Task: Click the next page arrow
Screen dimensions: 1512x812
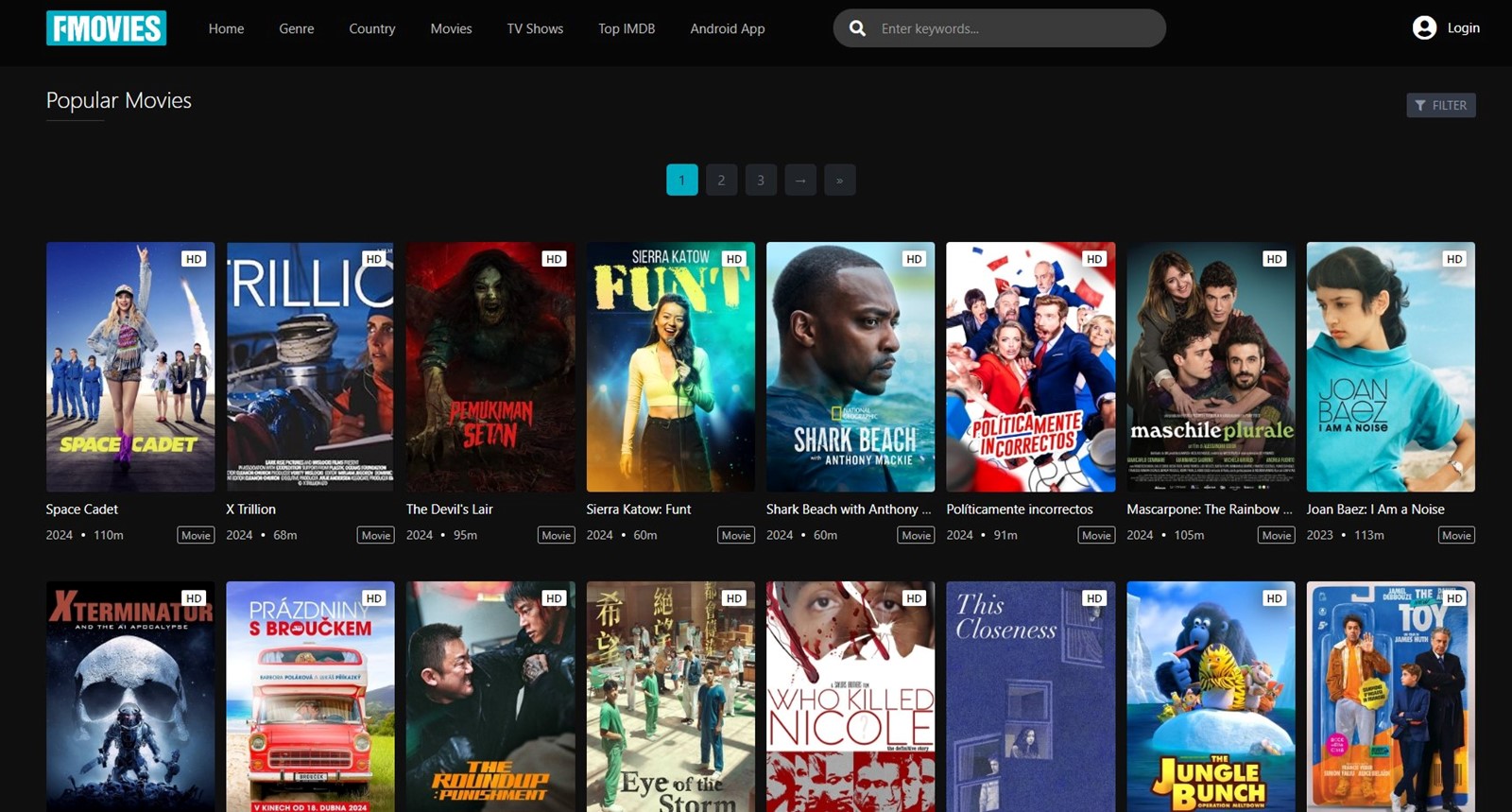Action: pos(800,180)
